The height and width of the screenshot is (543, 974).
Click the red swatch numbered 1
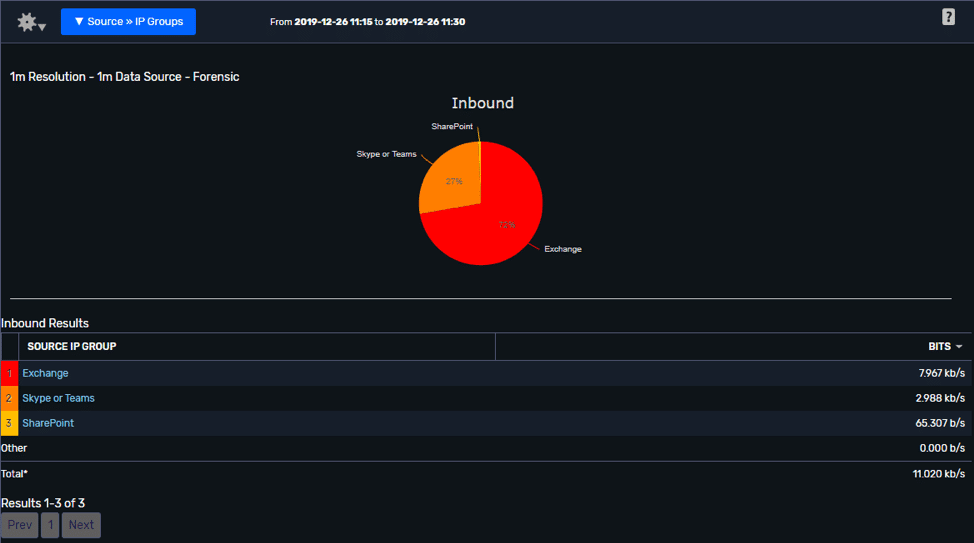pos(9,373)
